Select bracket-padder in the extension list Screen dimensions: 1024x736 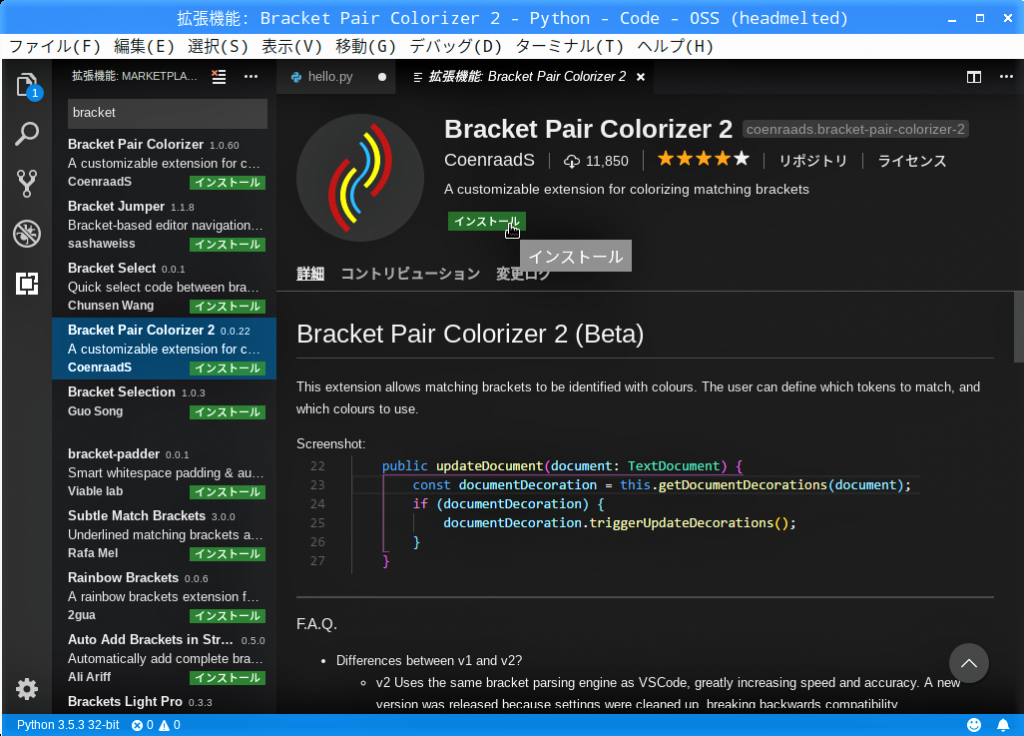point(164,473)
